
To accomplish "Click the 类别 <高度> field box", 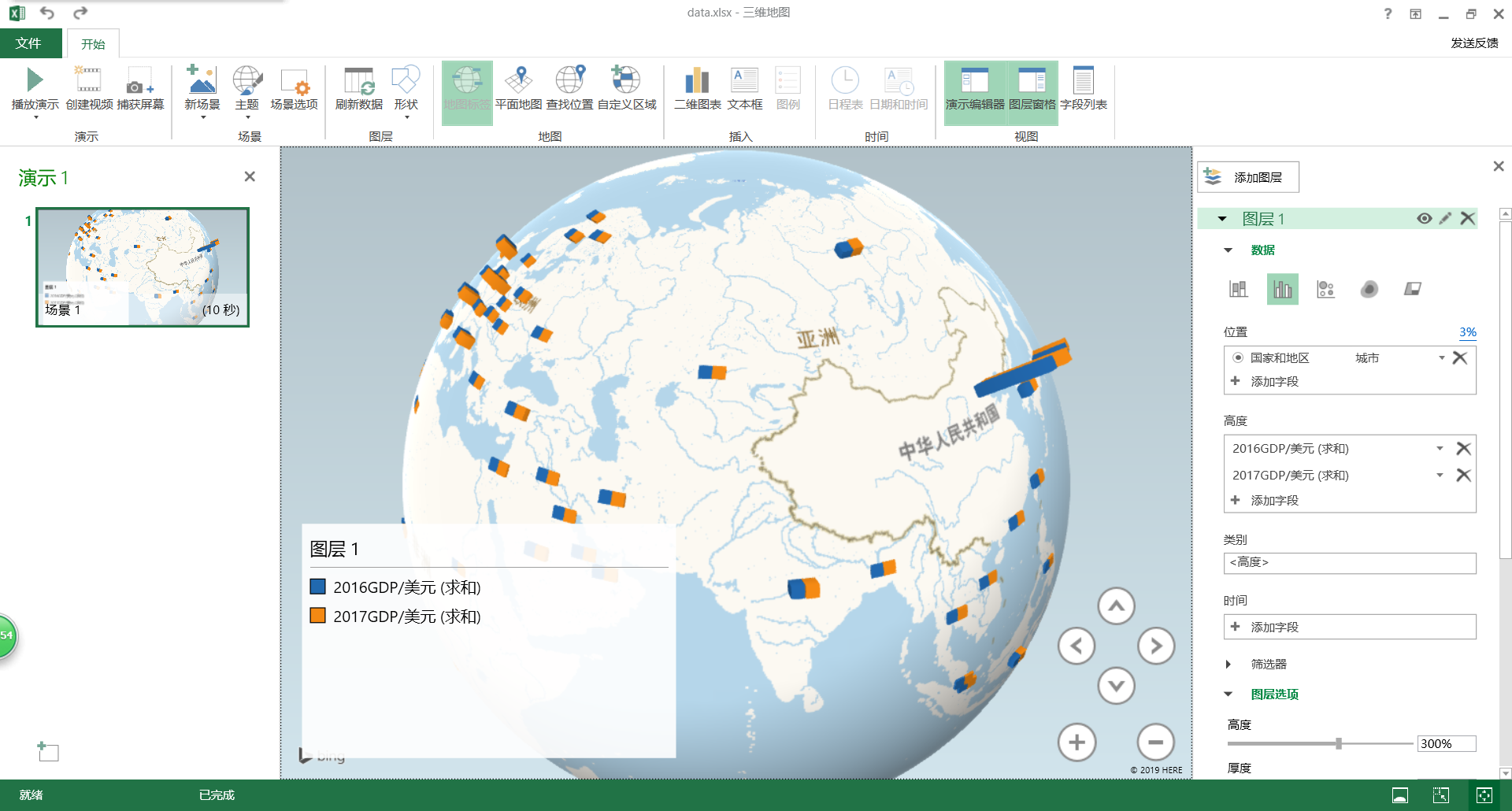I will point(1350,563).
